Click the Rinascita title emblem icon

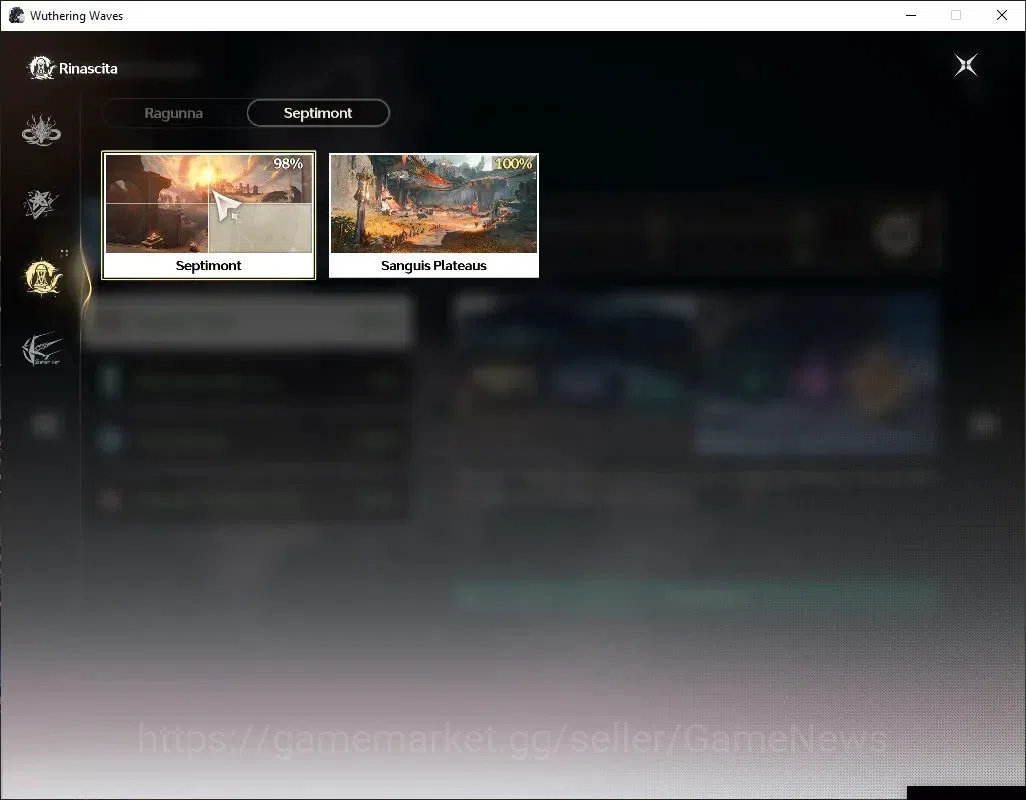(41, 68)
